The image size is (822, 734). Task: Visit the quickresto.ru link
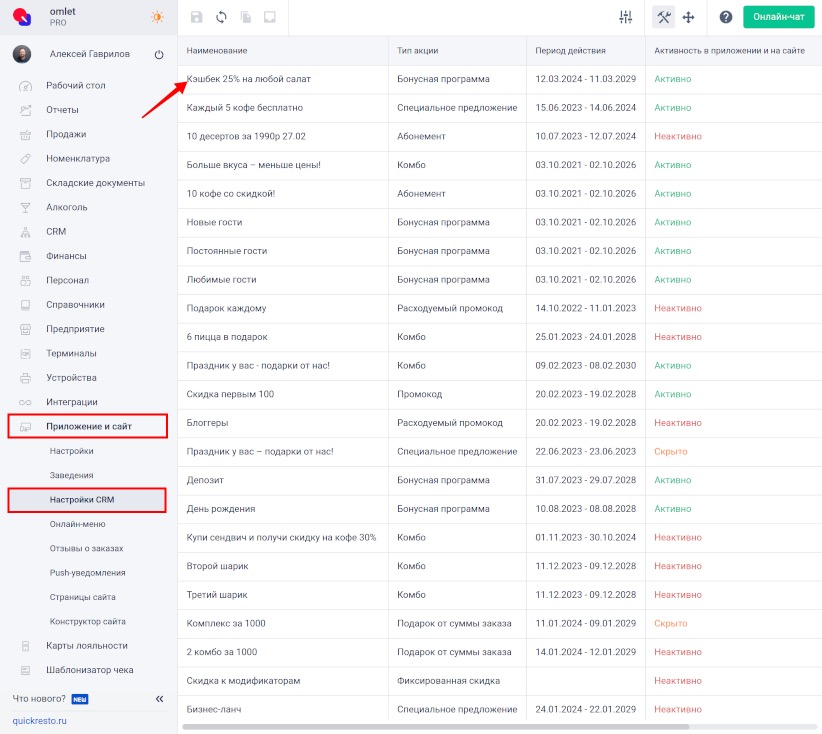39,721
